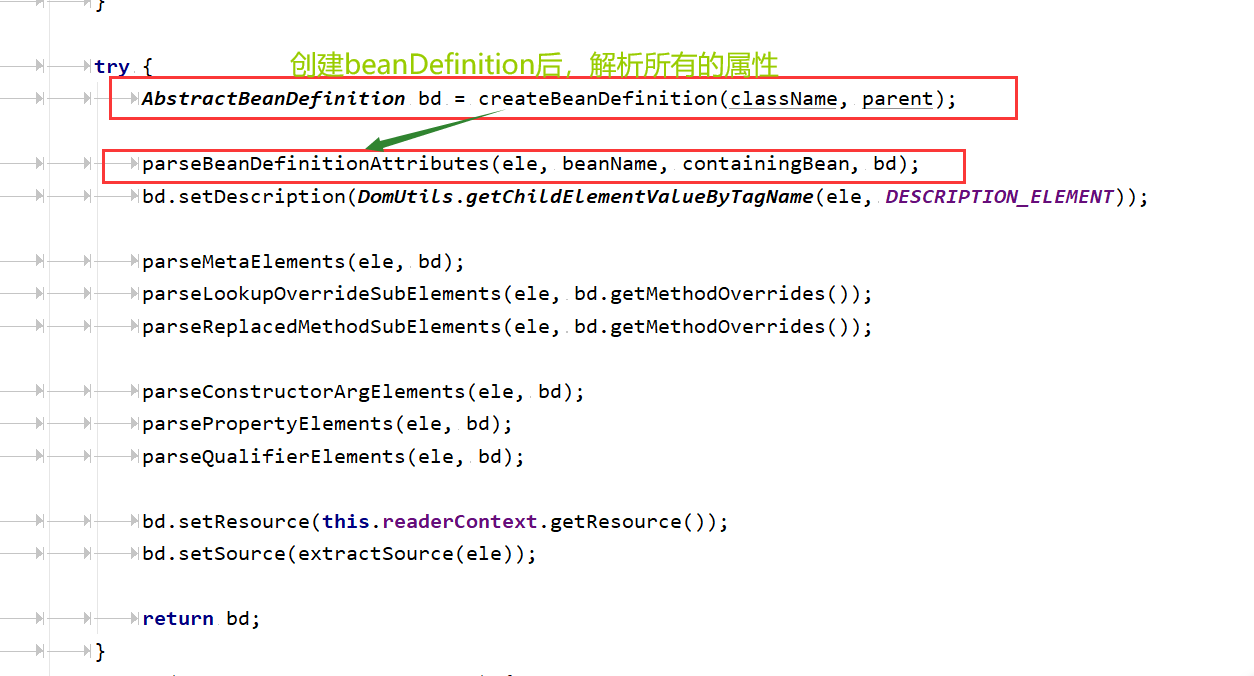Screen dimensions: 1254x676
Task: Select the parent argument
Action: point(897,99)
